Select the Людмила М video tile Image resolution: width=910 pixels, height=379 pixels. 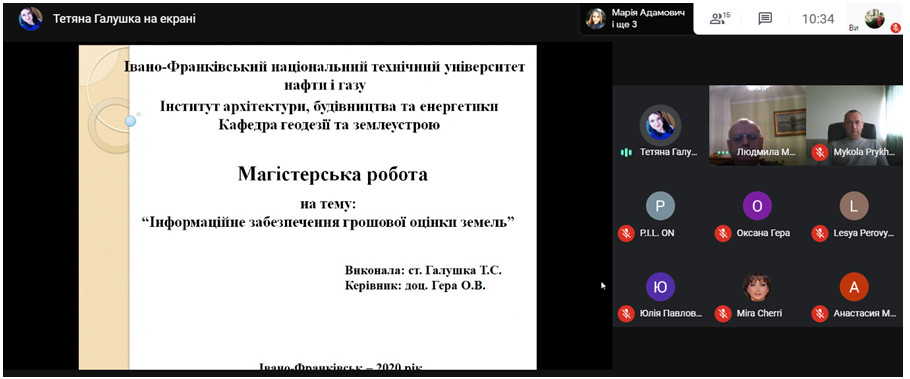click(757, 125)
